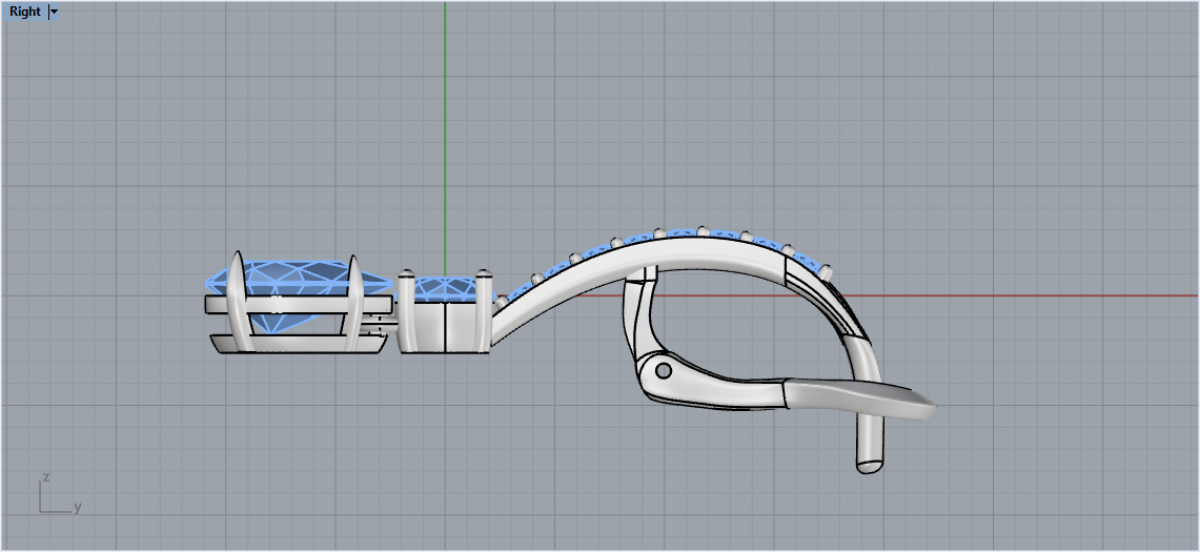Select the circular hinge pin on clasp
Image resolution: width=1200 pixels, height=552 pixels.
point(662,372)
